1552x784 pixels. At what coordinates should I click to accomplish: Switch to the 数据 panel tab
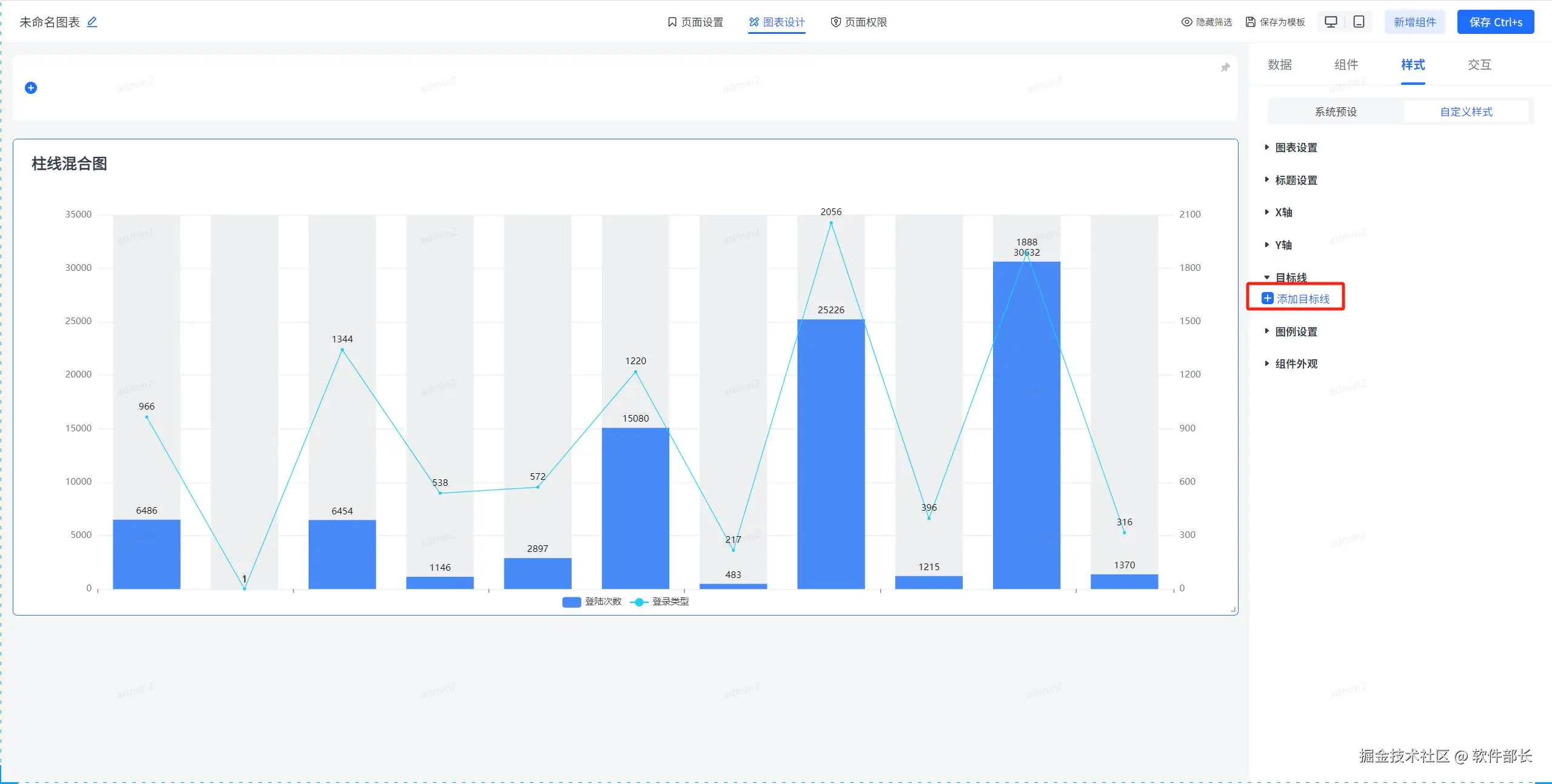(x=1280, y=65)
